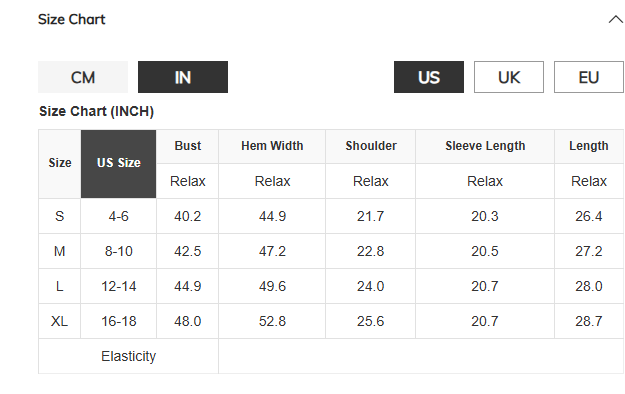
Task: Collapse the Size Chart section chevron
Action: 616,19
